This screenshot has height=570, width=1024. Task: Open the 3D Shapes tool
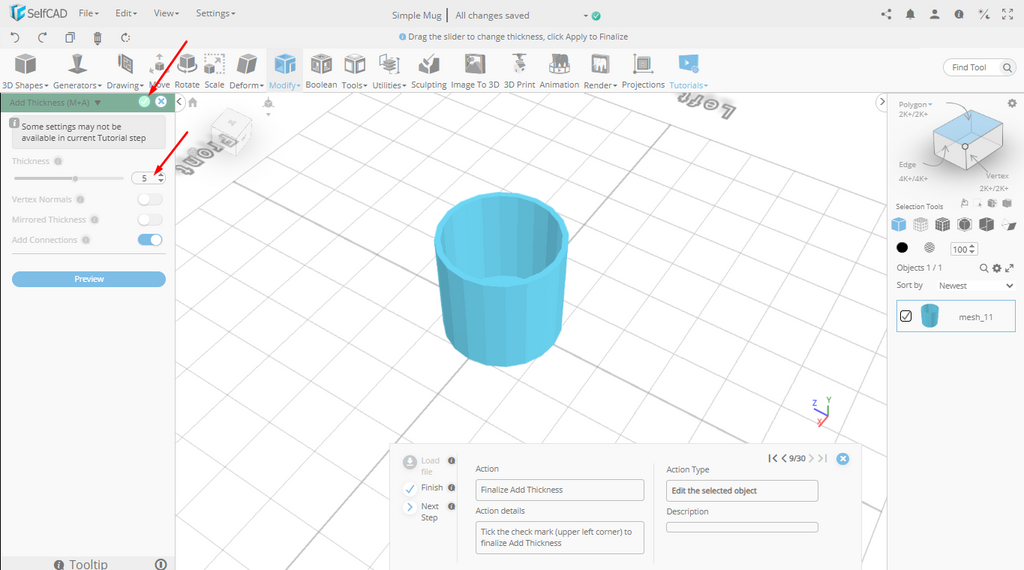pyautogui.click(x=25, y=71)
